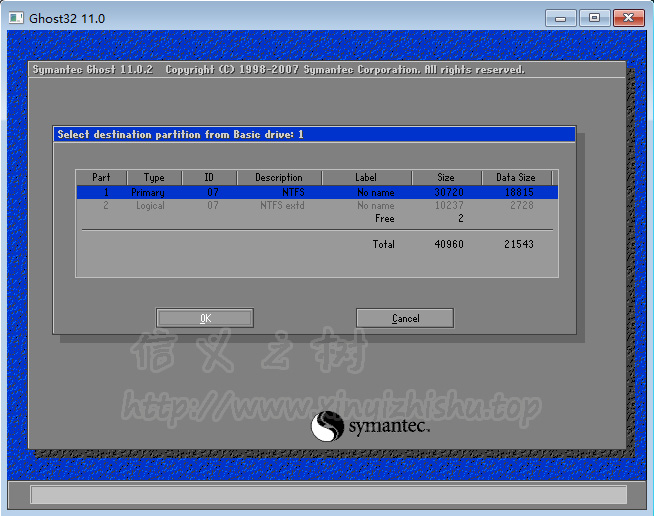
Task: Click the Description column header
Action: tap(279, 178)
